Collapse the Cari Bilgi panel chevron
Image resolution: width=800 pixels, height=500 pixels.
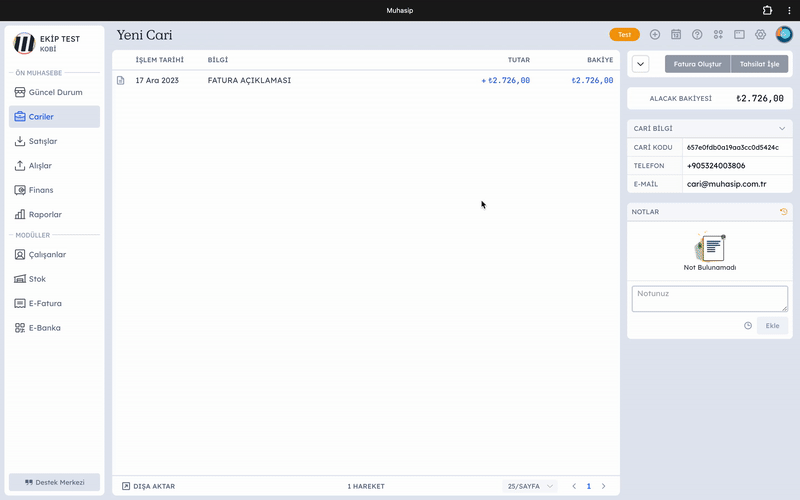point(782,128)
